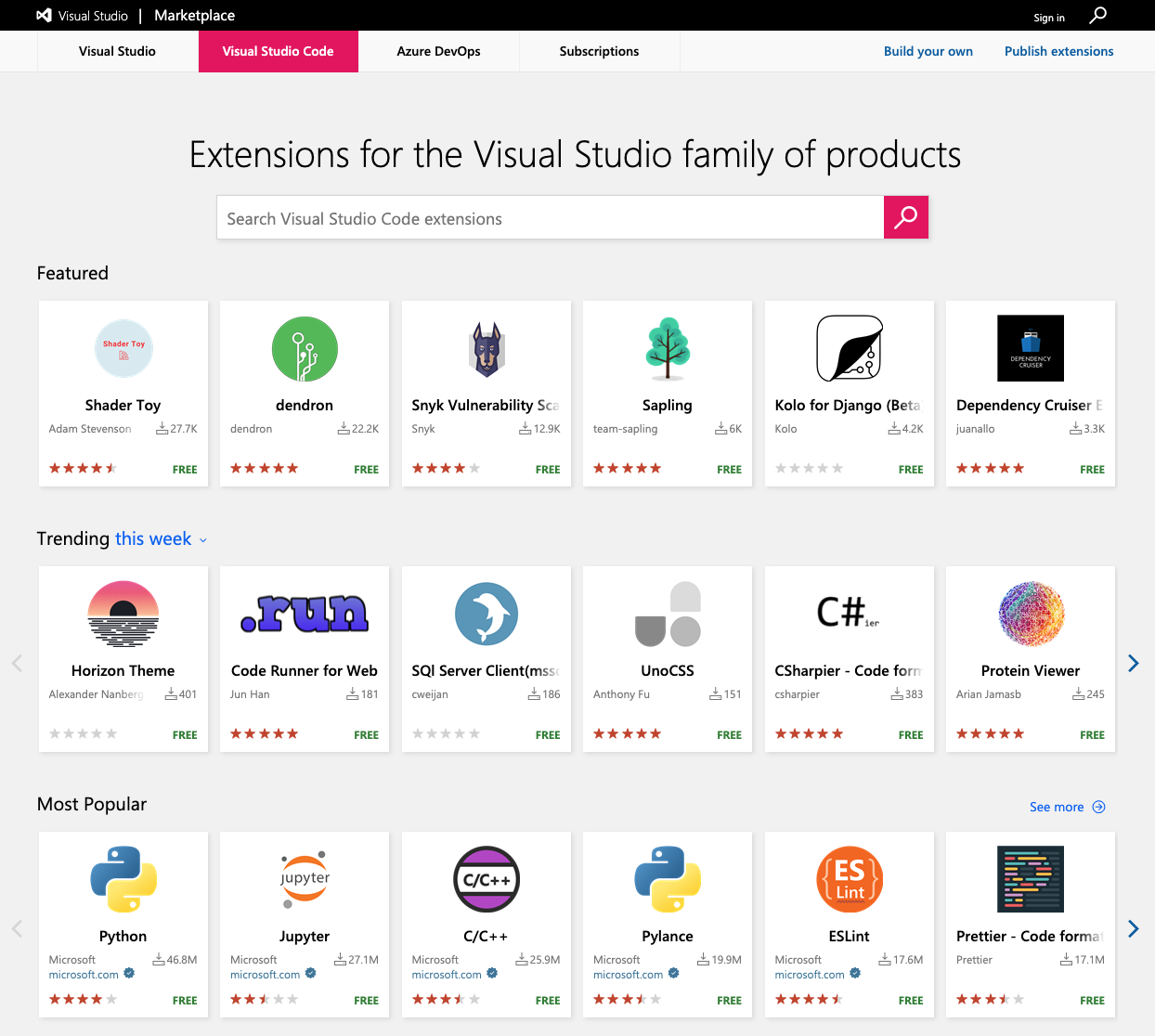Click the Snyk Vulnerability Scanner title

[486, 405]
